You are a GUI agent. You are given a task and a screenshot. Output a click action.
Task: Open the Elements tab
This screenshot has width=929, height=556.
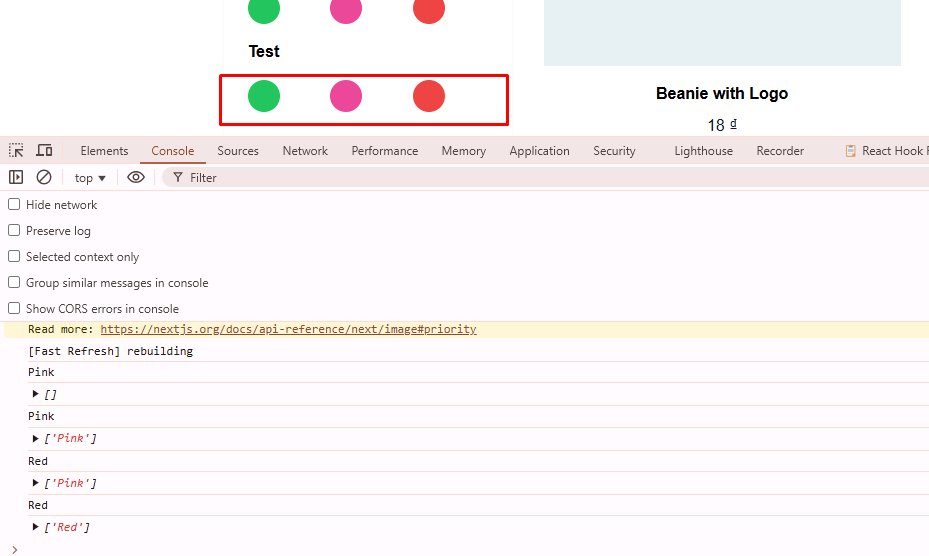click(104, 151)
